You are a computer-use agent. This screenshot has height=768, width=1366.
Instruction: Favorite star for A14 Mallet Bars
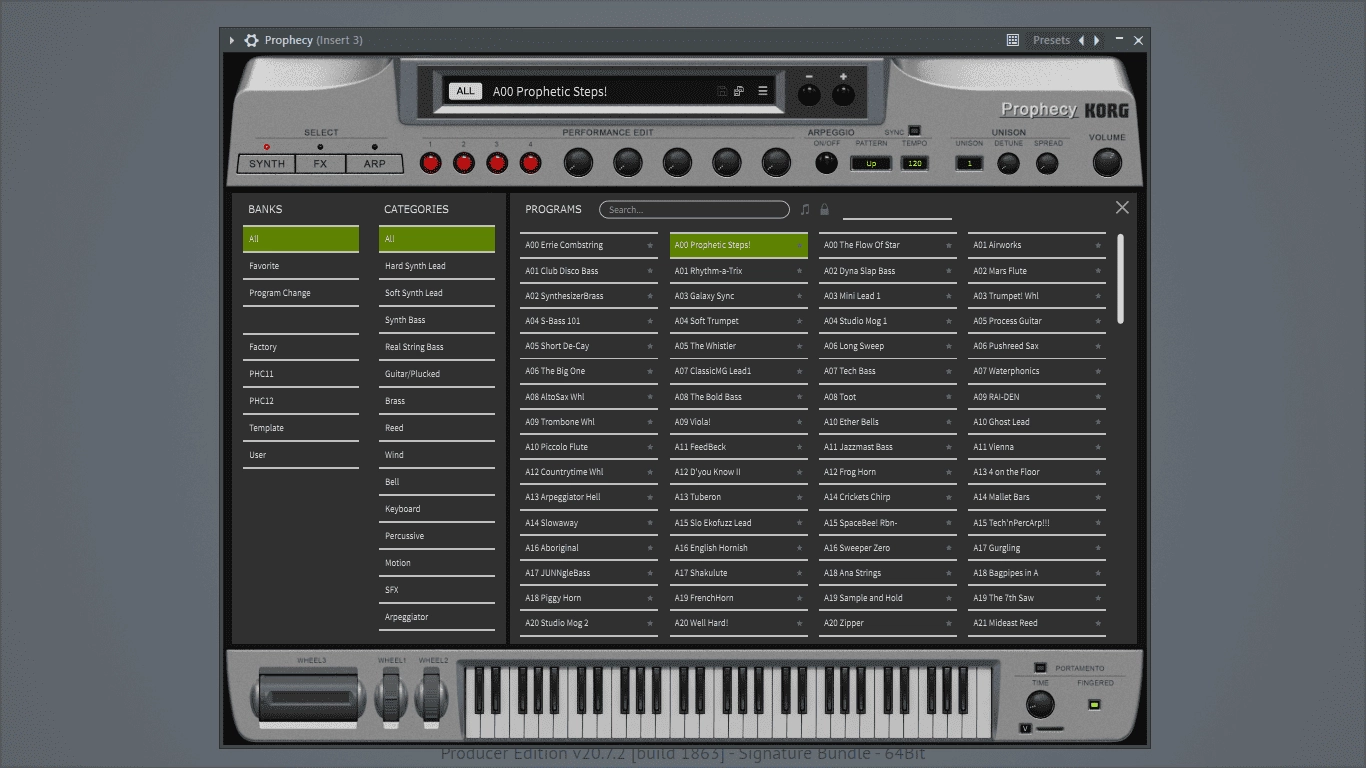click(x=1098, y=497)
